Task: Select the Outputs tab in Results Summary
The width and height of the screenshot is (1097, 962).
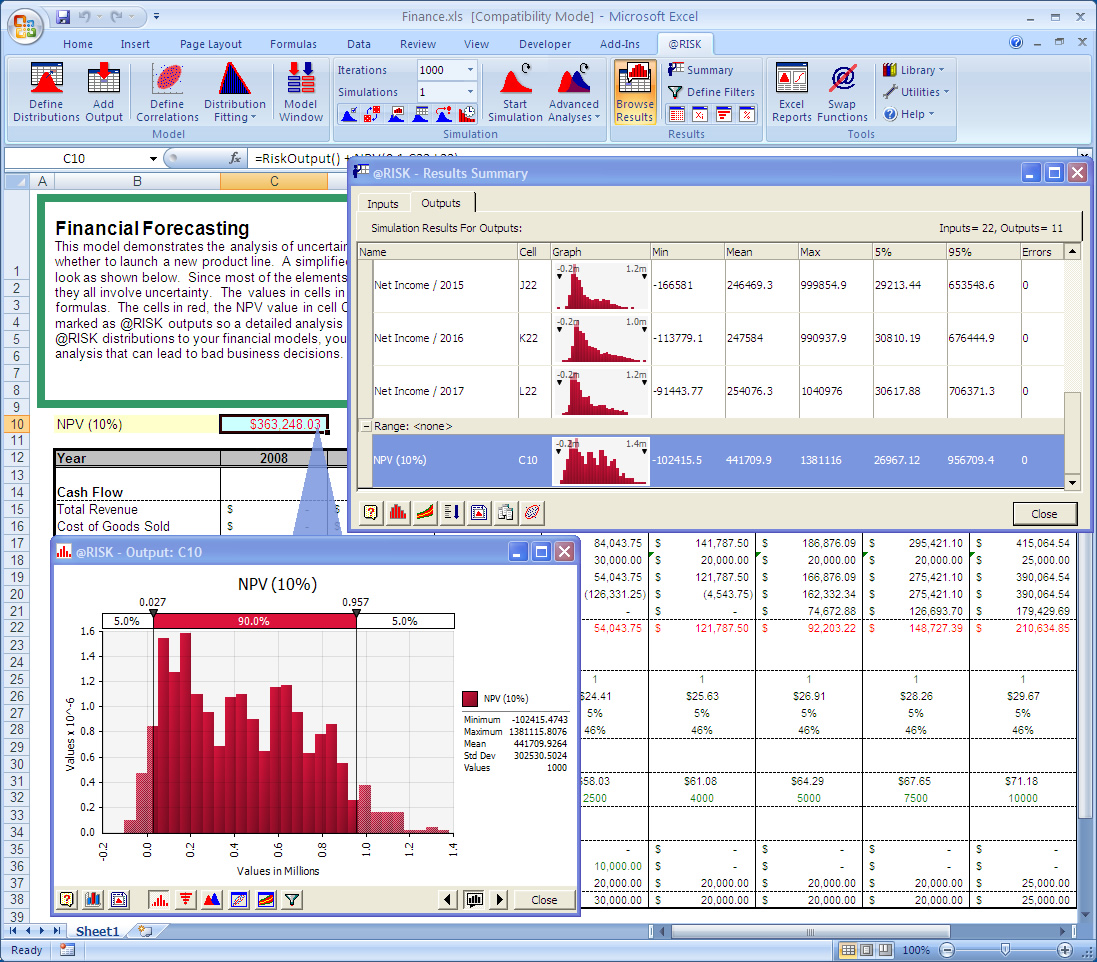Action: pyautogui.click(x=441, y=203)
